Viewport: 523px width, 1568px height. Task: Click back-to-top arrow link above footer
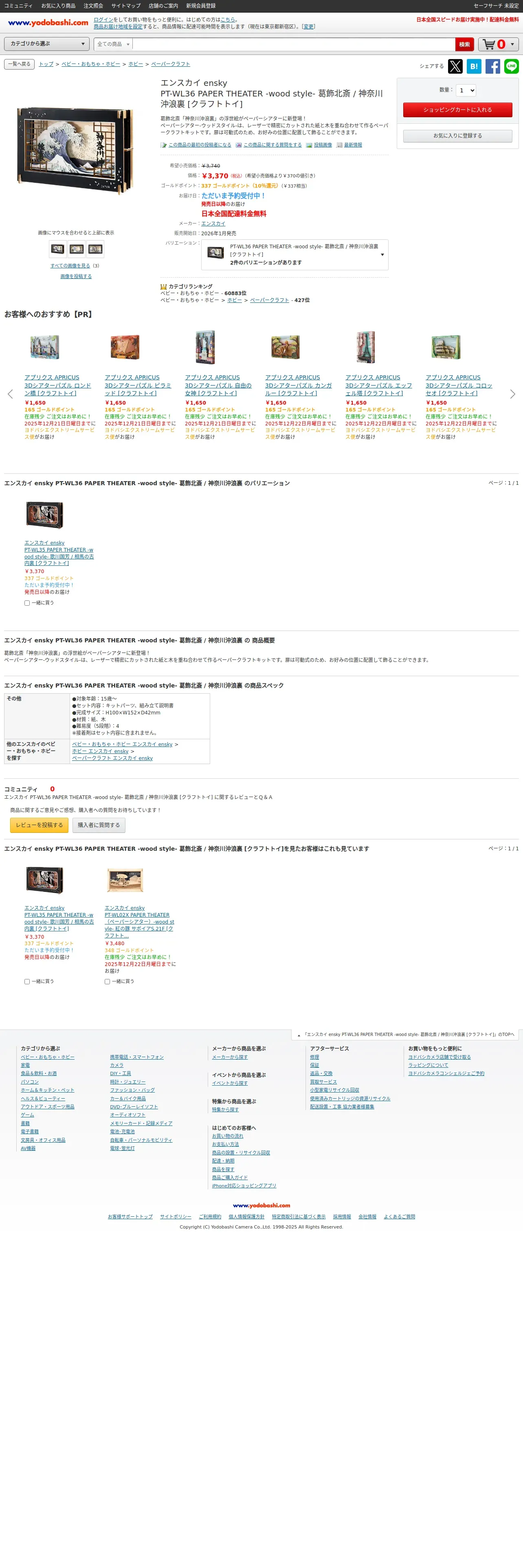pos(405,1035)
